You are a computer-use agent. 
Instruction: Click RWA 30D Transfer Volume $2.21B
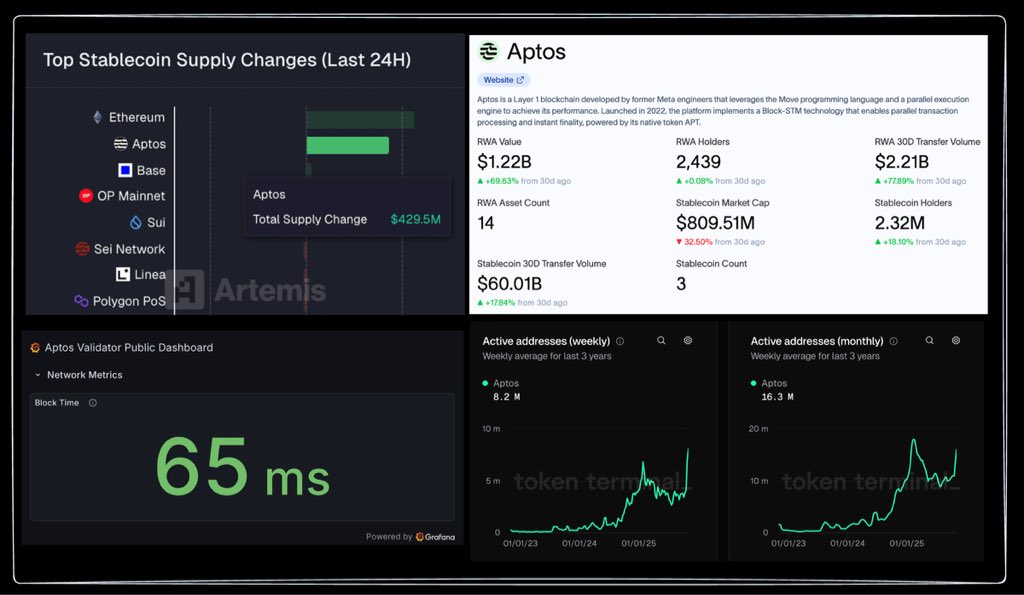(901, 161)
